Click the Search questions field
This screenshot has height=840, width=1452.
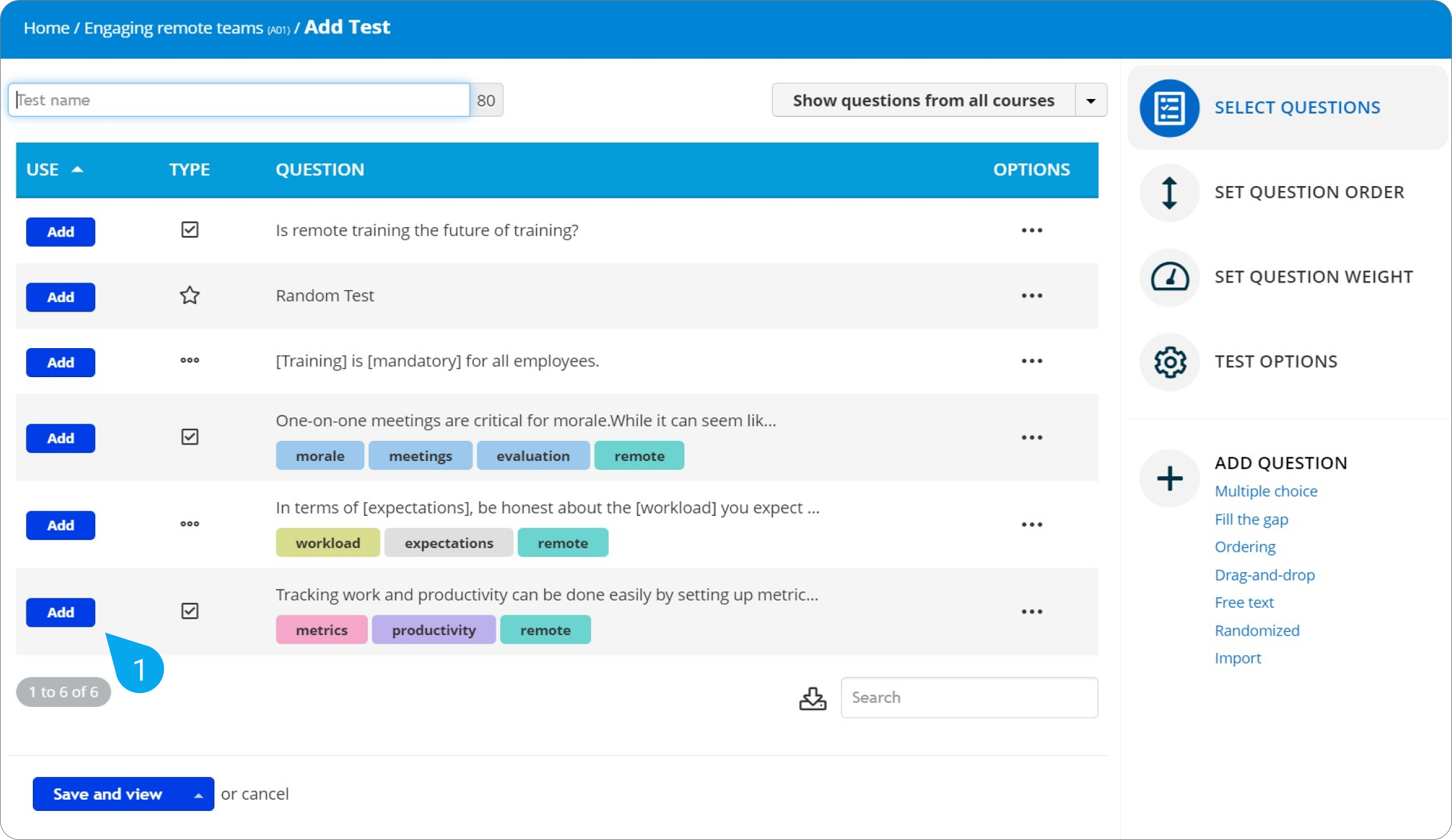pyautogui.click(x=969, y=697)
